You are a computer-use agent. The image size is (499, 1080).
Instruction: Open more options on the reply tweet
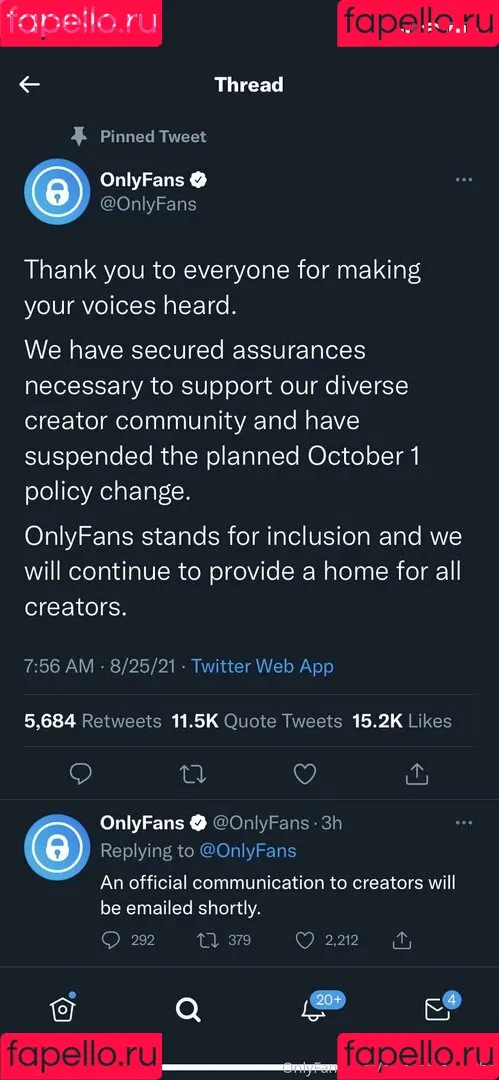pos(464,822)
